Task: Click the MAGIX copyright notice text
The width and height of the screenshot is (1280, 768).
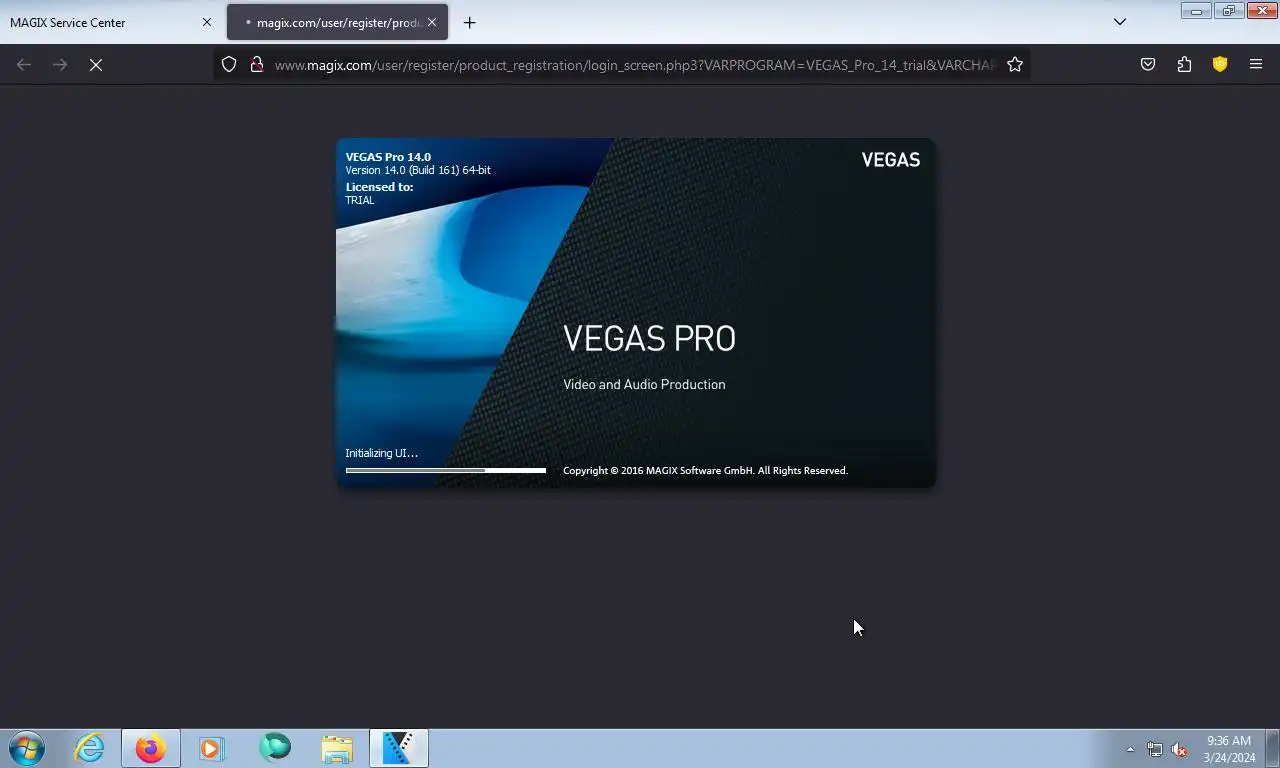Action: [x=705, y=470]
